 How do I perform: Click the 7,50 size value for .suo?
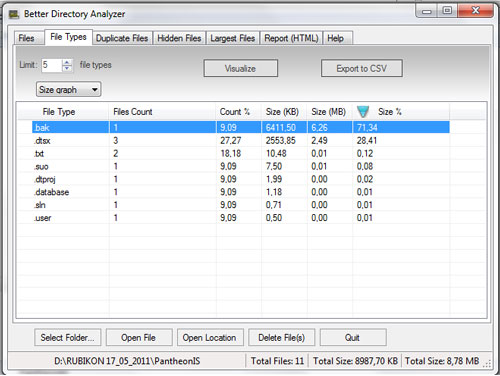coord(274,166)
